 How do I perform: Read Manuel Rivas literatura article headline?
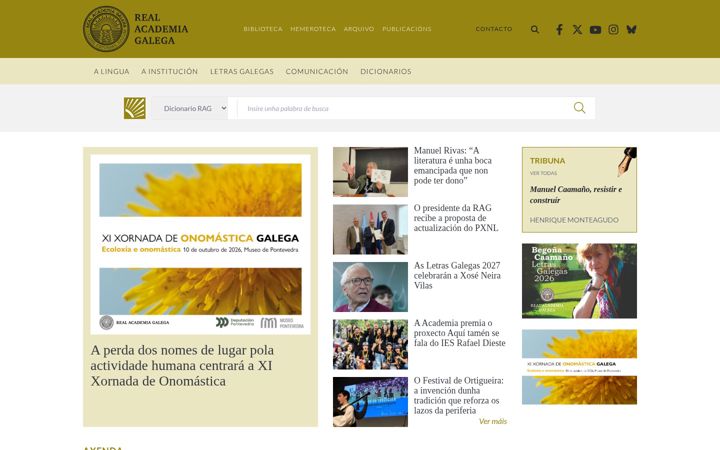(x=453, y=165)
